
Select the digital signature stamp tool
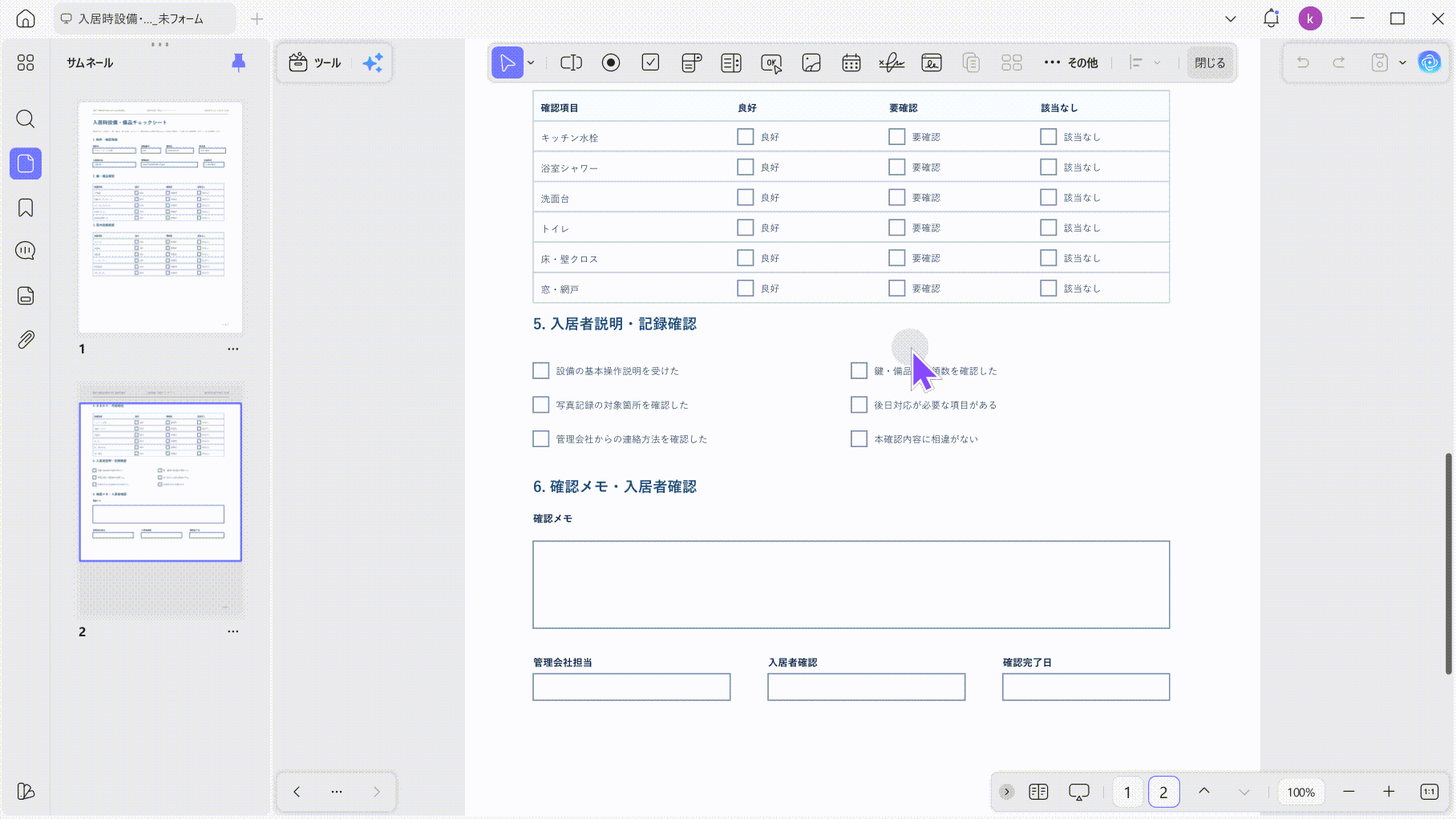click(932, 63)
